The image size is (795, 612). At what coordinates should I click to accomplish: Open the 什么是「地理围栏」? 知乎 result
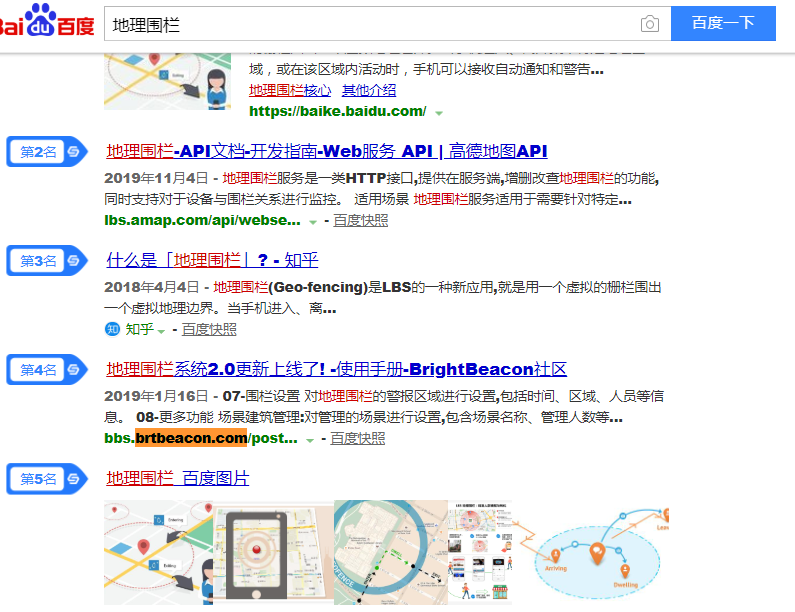pyautogui.click(x=212, y=260)
